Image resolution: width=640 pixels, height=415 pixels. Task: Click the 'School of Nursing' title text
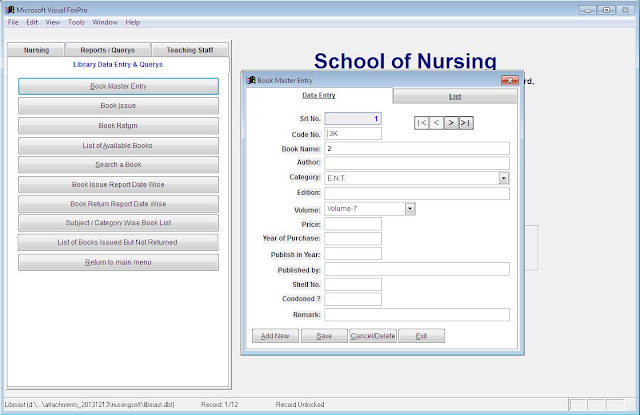405,61
